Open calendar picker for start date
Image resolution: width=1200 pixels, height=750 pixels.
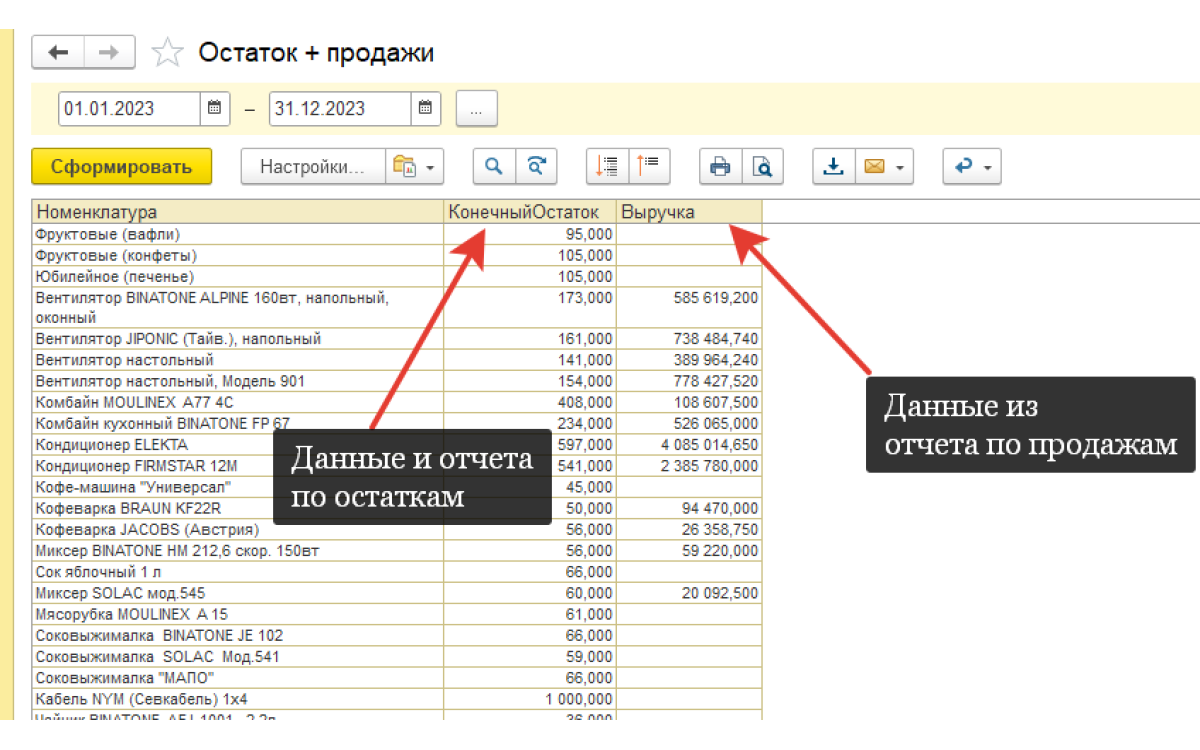point(213,109)
